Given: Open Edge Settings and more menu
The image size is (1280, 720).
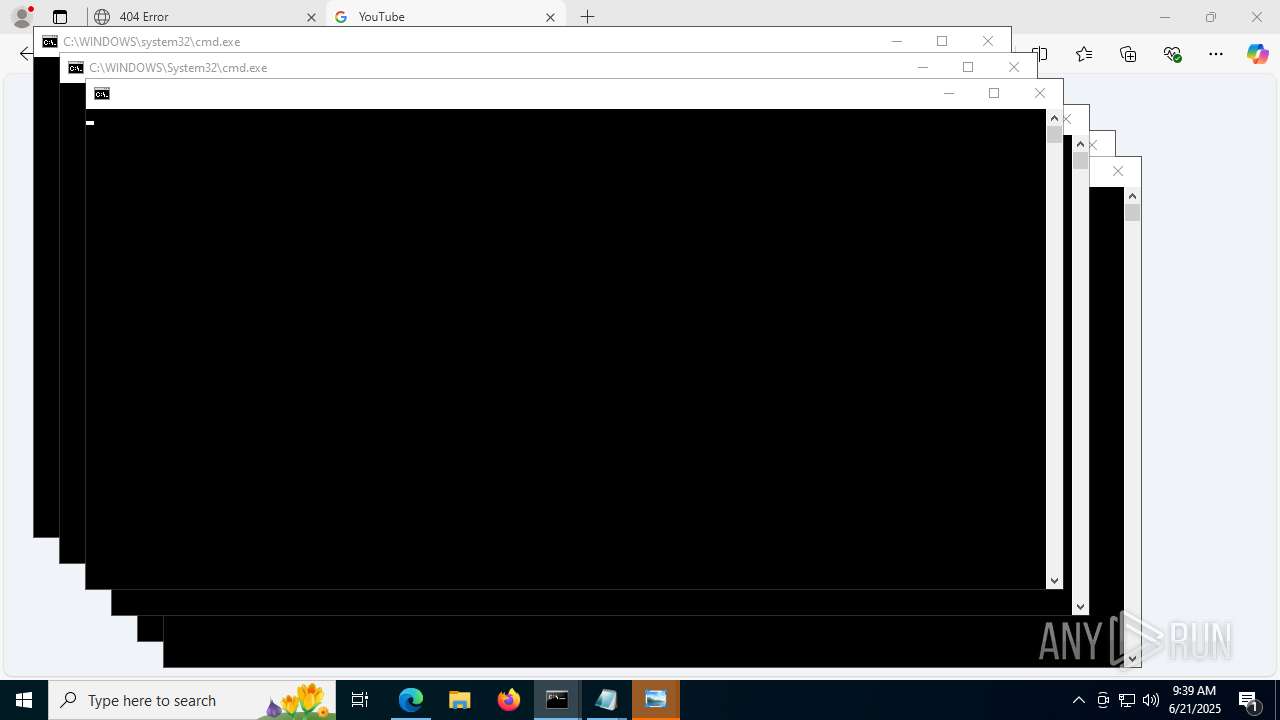Looking at the screenshot, I should click(1216, 54).
